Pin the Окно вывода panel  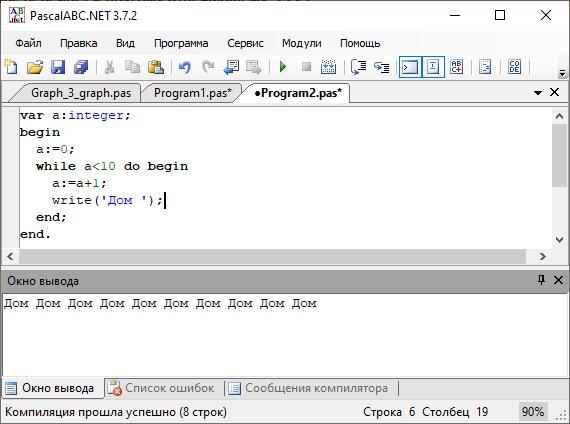[x=541, y=280]
